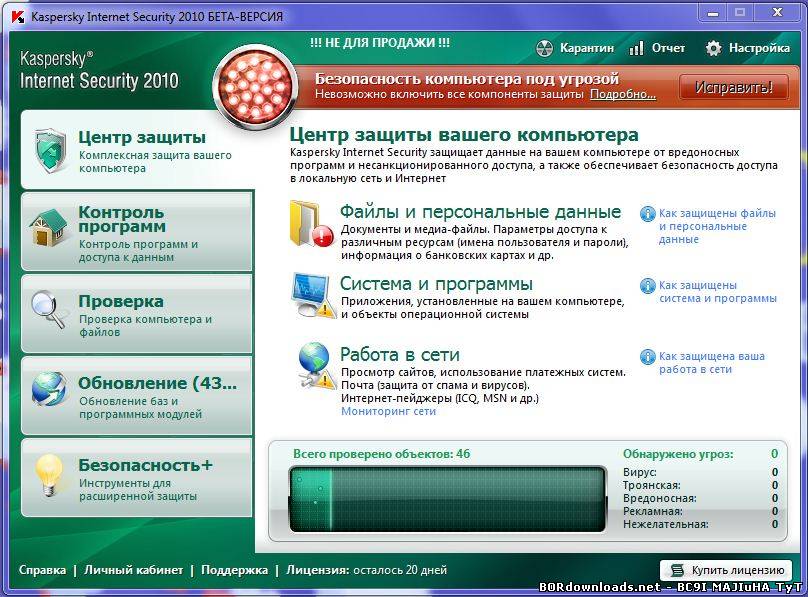The height and width of the screenshot is (597, 808).
Task: Click the green shield icon for Центр защиты
Action: (x=50, y=150)
